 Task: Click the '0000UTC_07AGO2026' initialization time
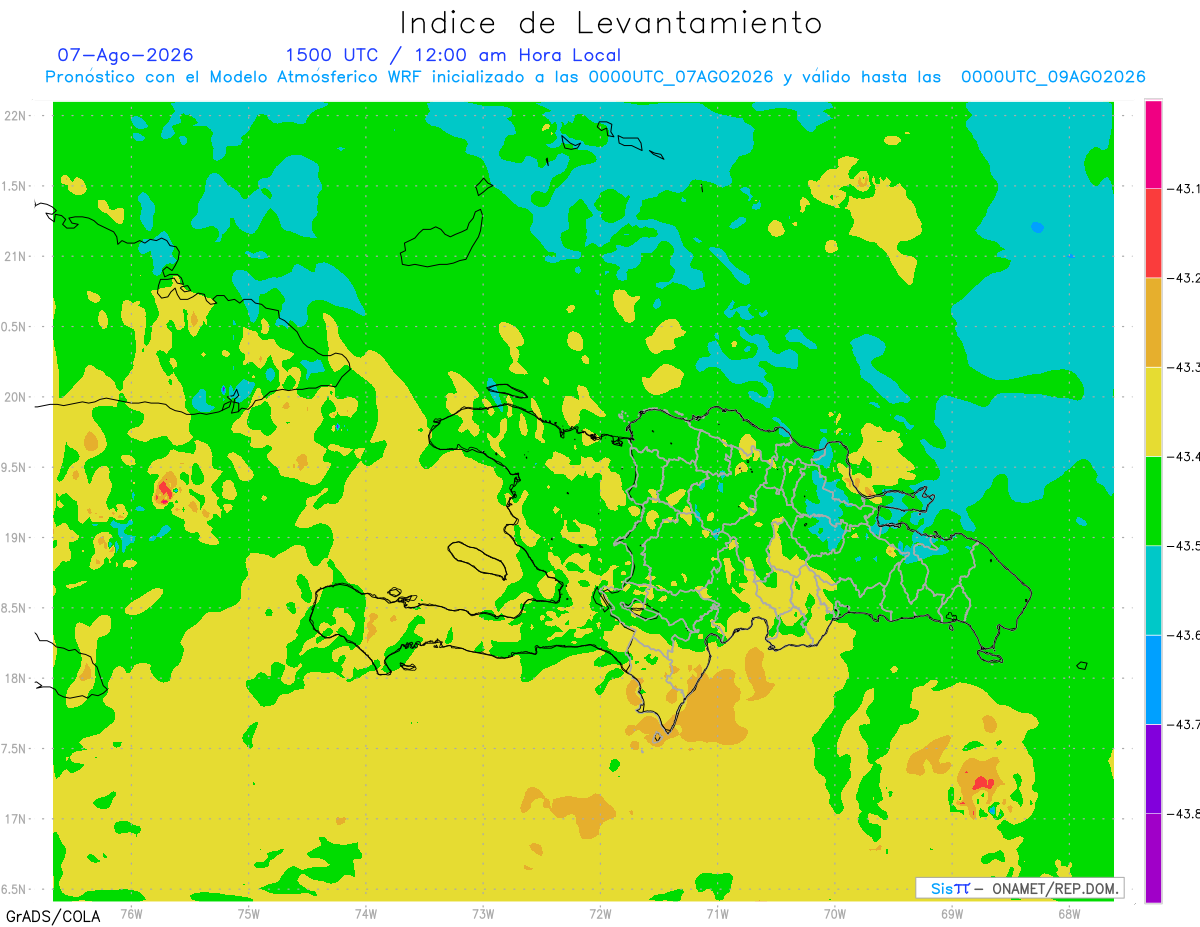681,77
